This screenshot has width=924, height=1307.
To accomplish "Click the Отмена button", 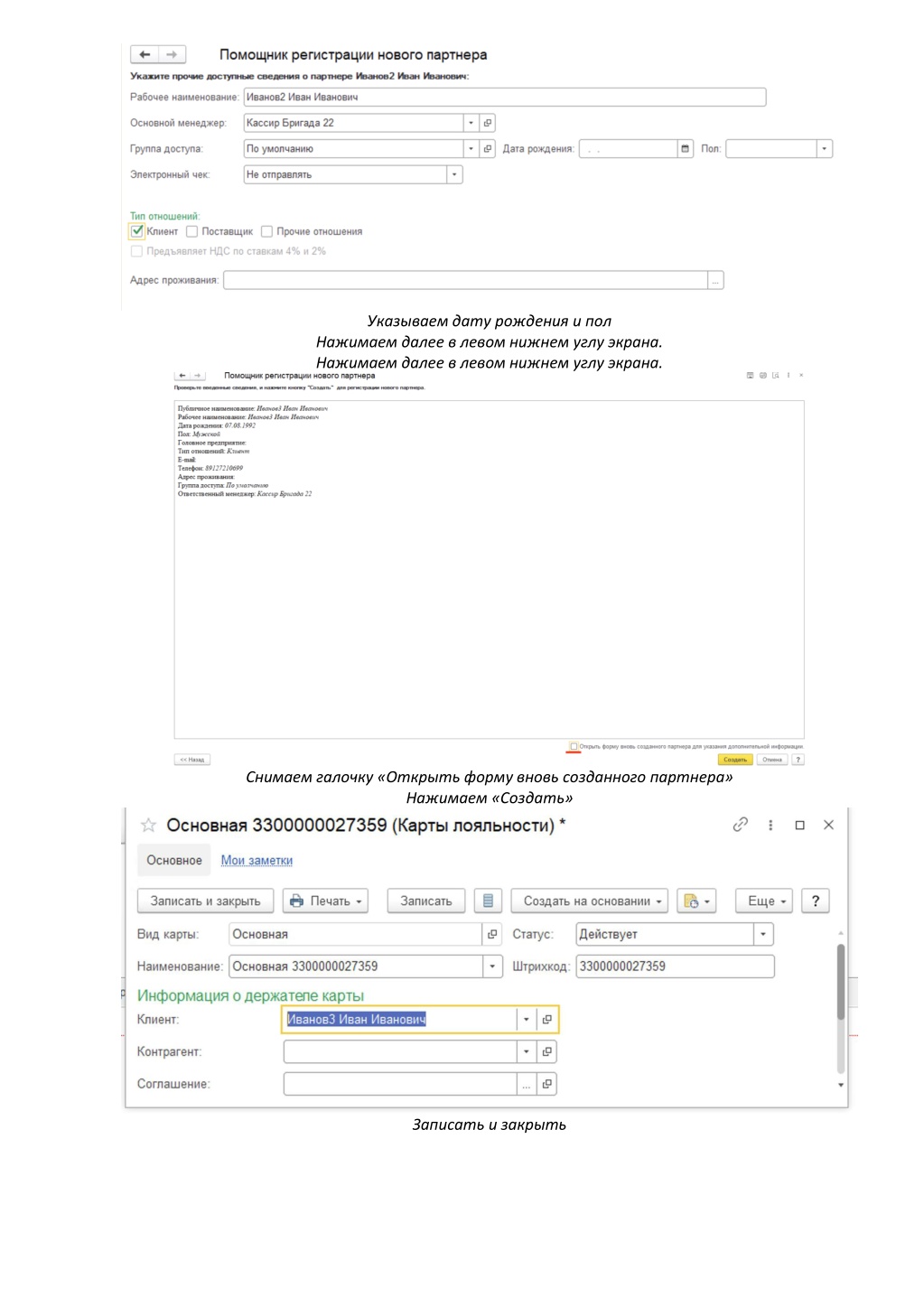I will (x=772, y=760).
